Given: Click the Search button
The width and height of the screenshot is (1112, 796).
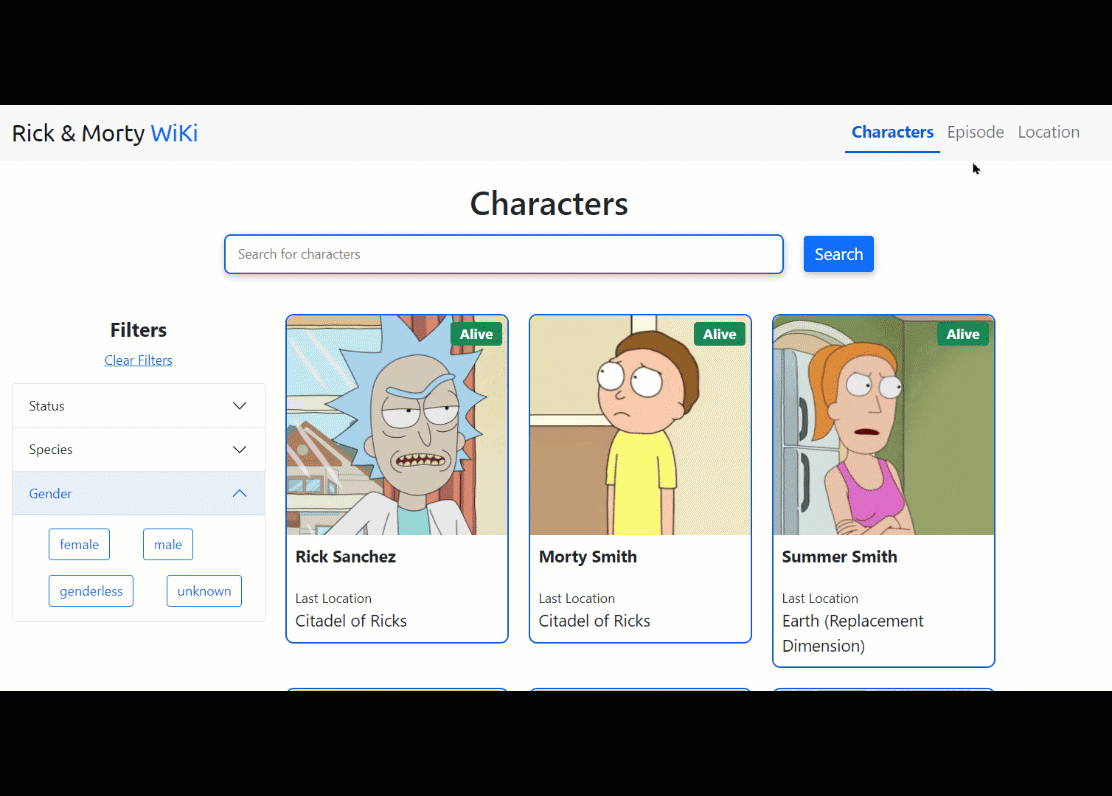Looking at the screenshot, I should [x=839, y=254].
